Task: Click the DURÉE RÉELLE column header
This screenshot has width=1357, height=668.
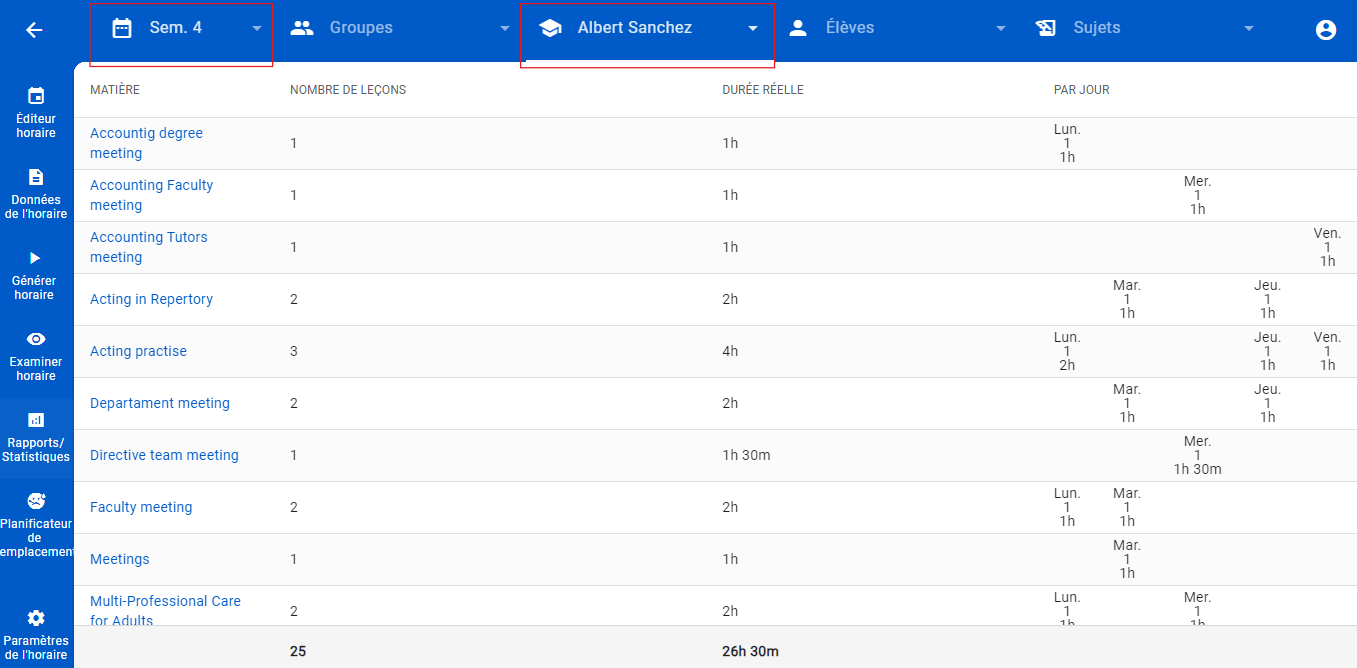Action: click(x=763, y=90)
